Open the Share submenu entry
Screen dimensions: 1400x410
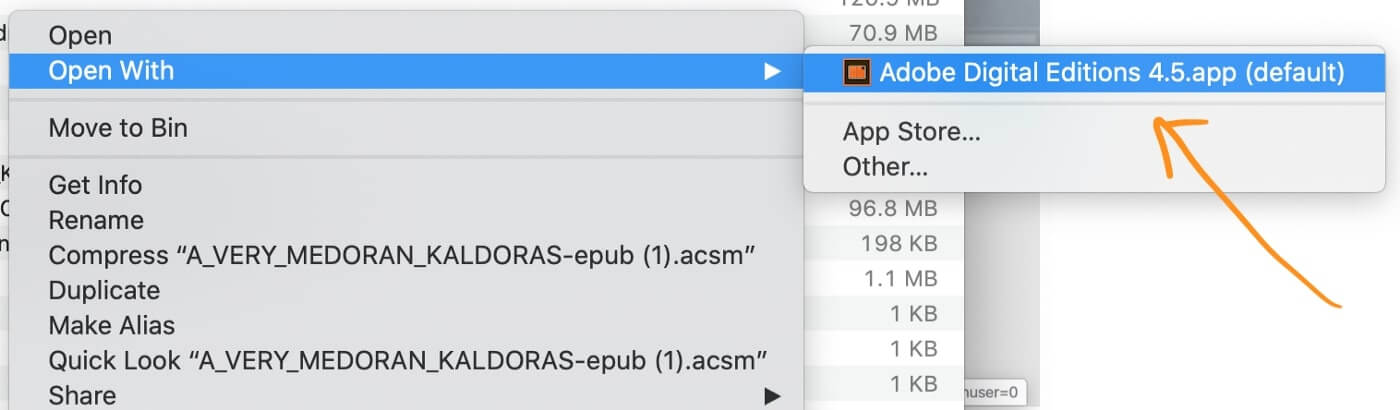(406, 395)
